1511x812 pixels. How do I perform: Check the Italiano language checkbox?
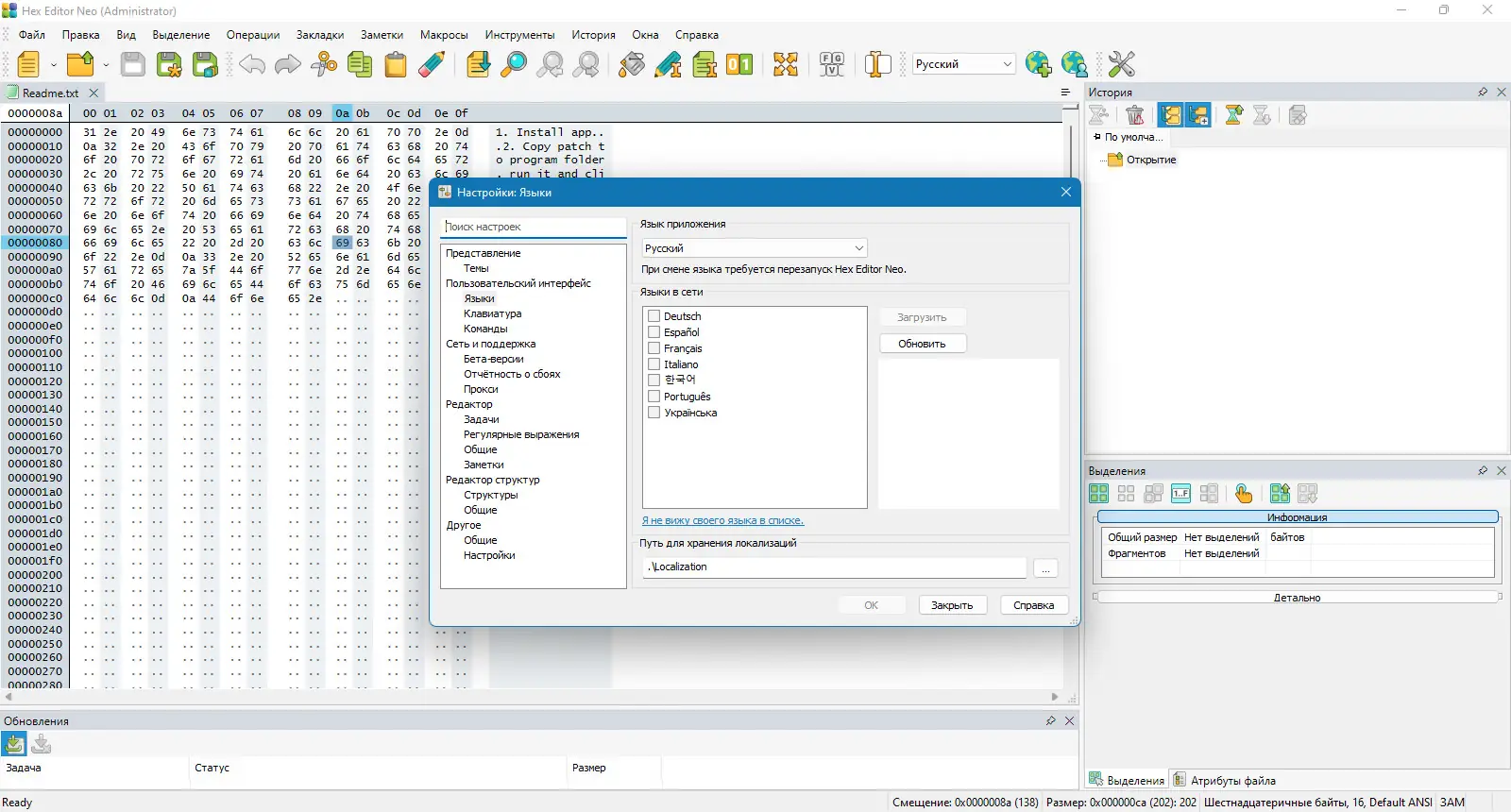click(x=654, y=364)
